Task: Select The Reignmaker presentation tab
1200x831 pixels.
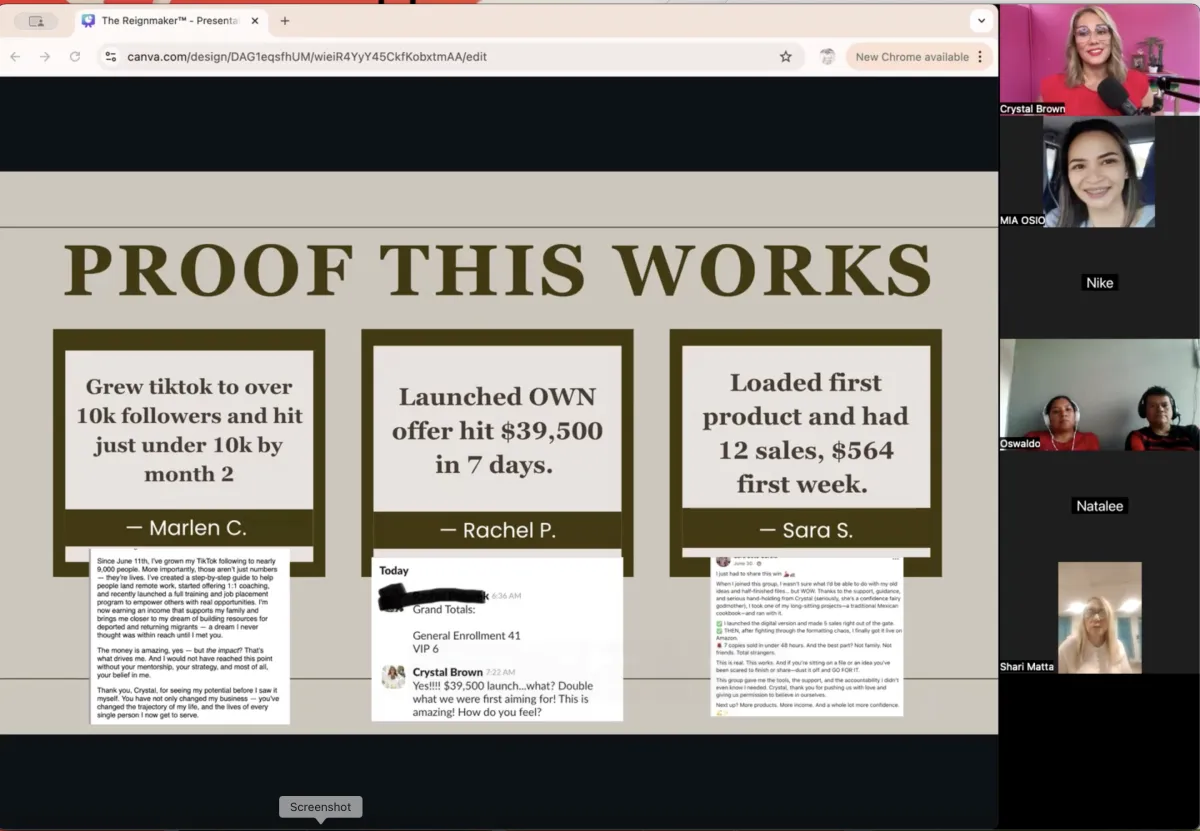Action: (165, 21)
